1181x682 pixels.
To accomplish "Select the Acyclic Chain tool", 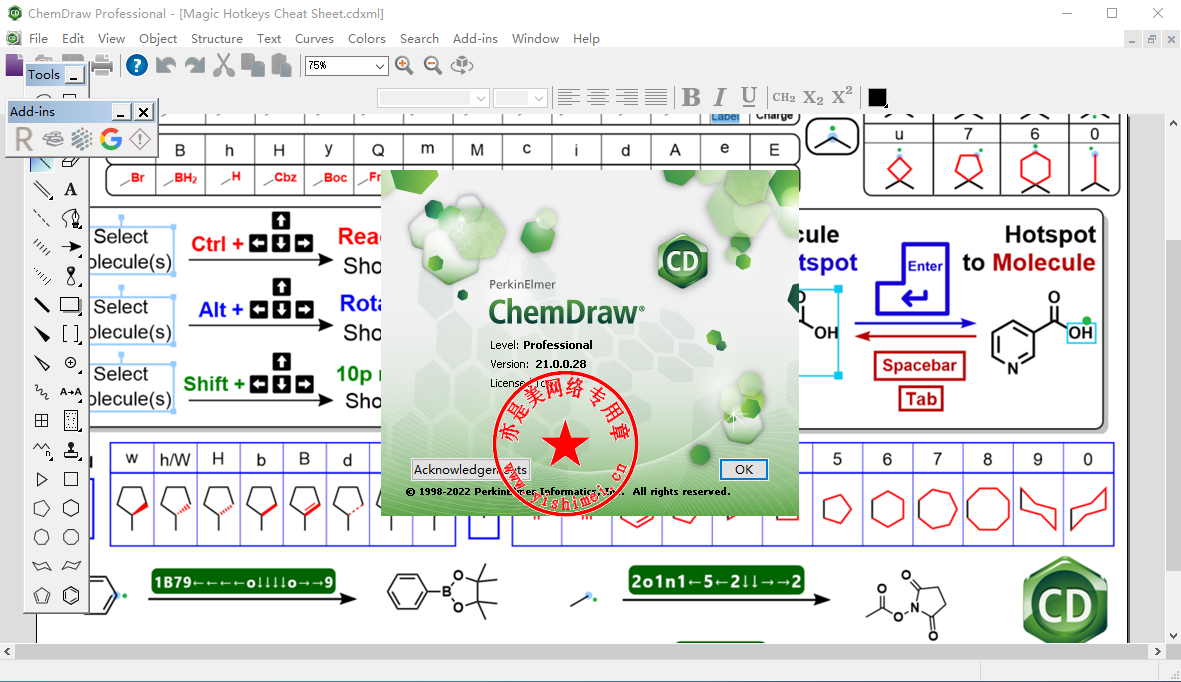I will (x=41, y=450).
